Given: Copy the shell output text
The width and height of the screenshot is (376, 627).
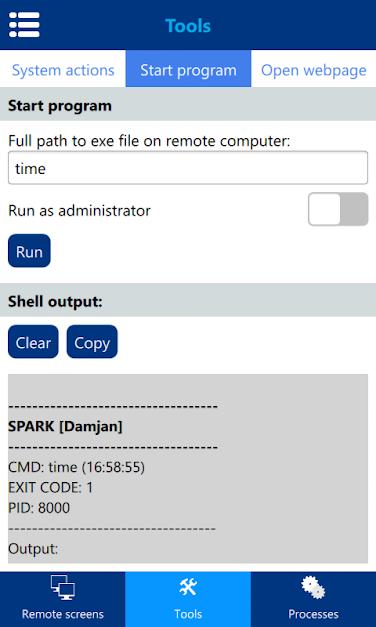Looking at the screenshot, I should [92, 342].
